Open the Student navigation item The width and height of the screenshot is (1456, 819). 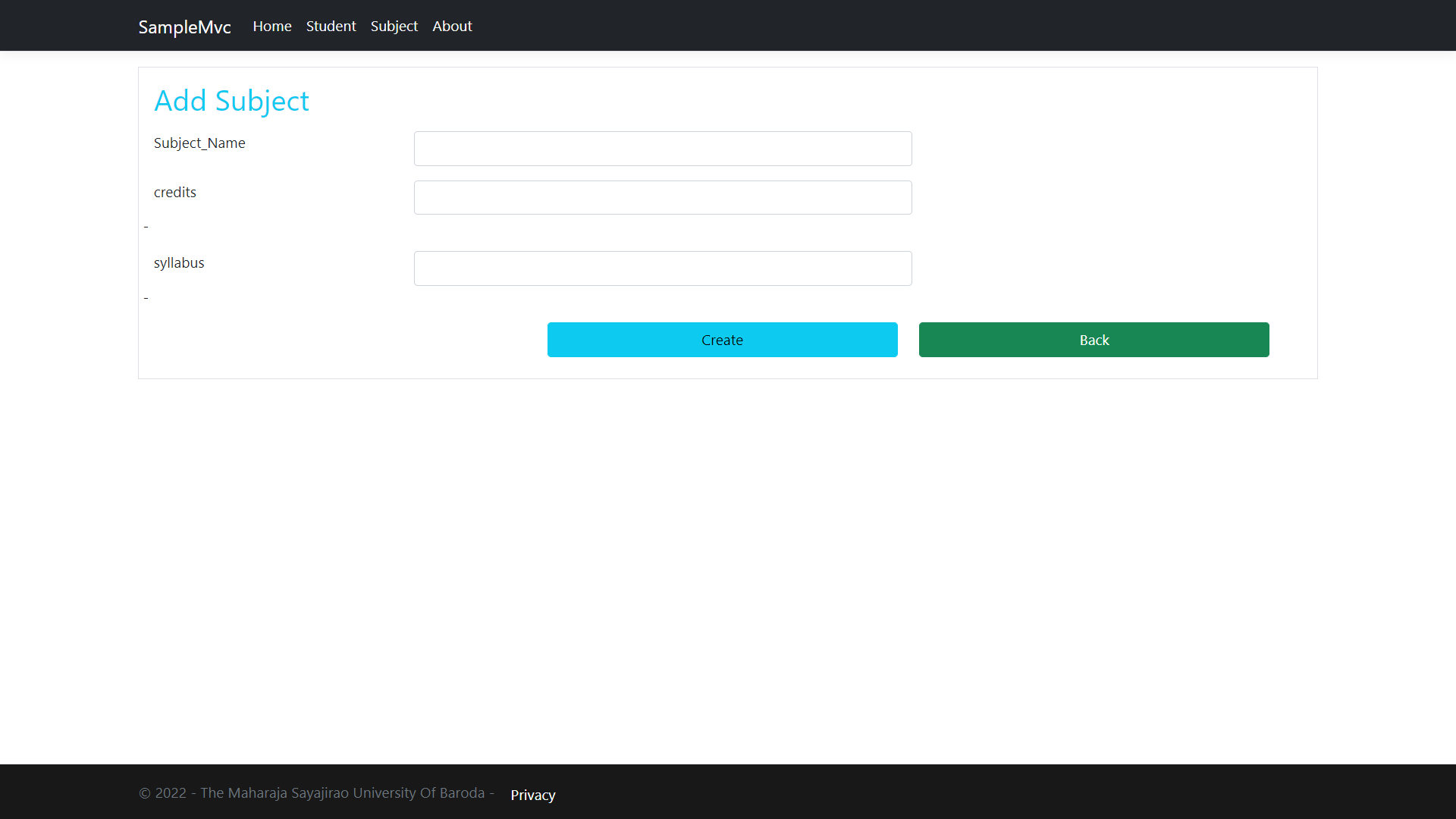(x=331, y=26)
